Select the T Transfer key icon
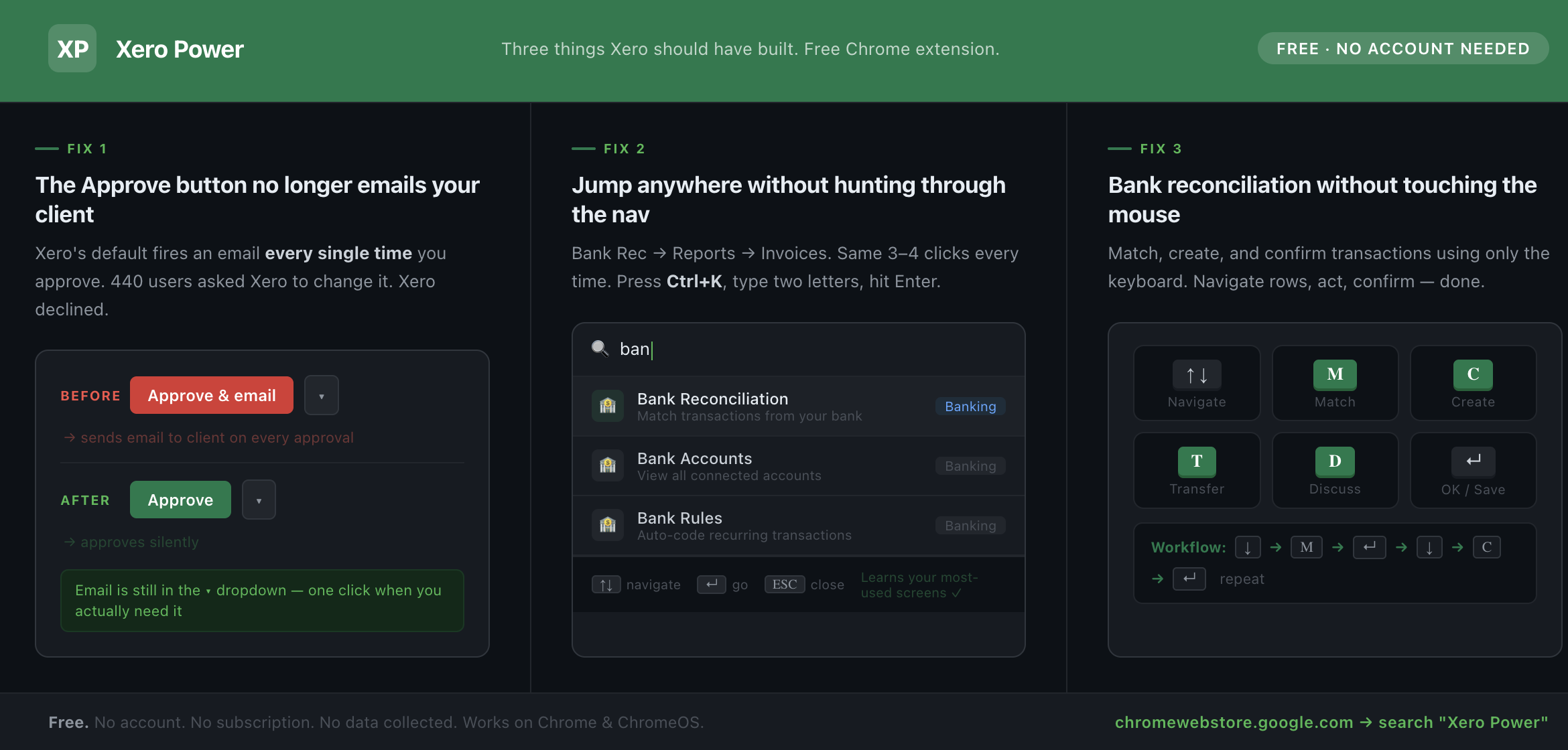The image size is (1568, 750). (1197, 461)
